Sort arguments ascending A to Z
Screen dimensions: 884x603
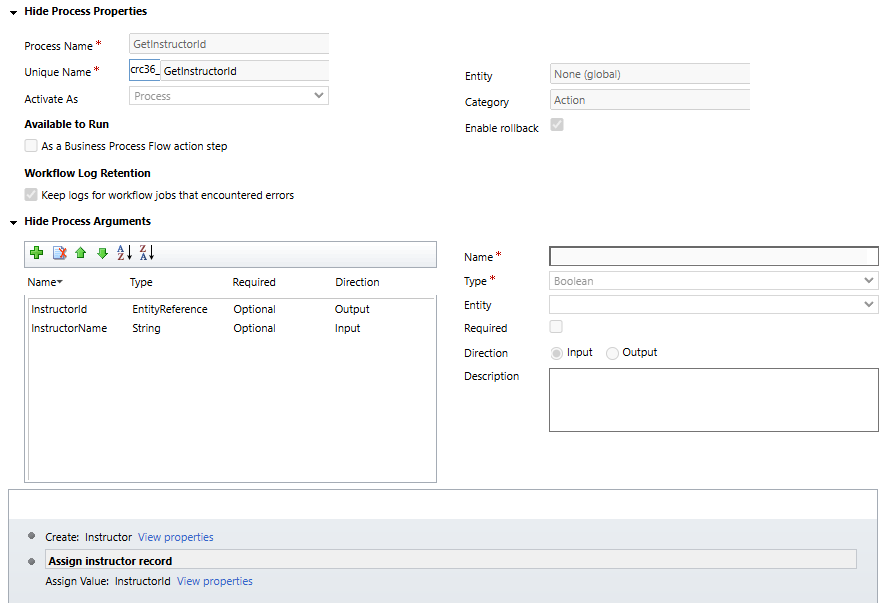click(124, 254)
